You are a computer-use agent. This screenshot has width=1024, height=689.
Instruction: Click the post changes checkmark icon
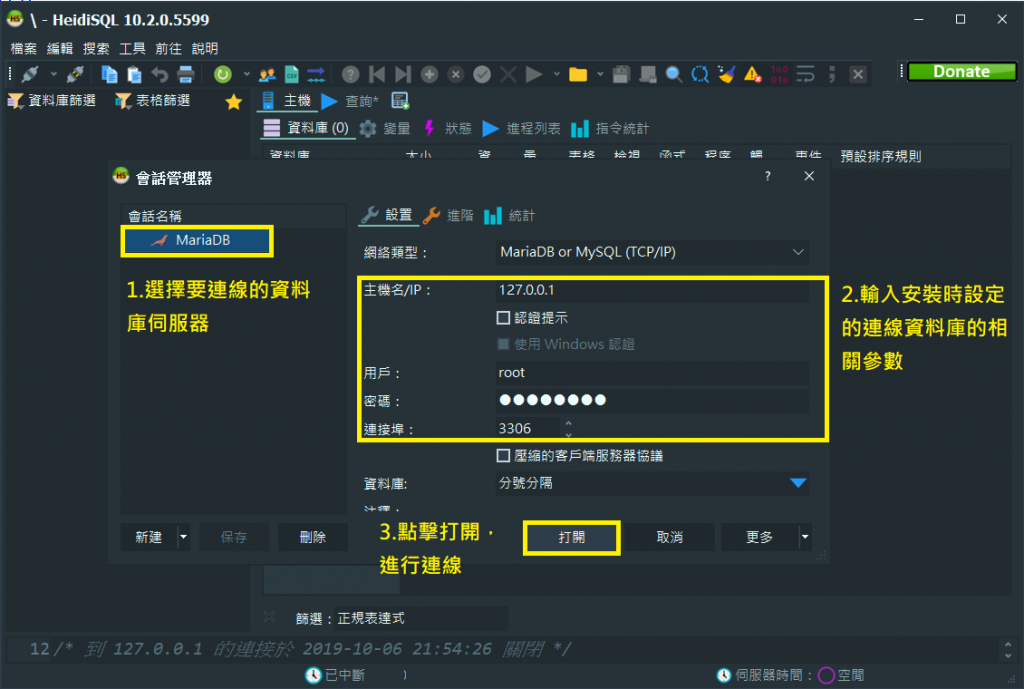(482, 74)
